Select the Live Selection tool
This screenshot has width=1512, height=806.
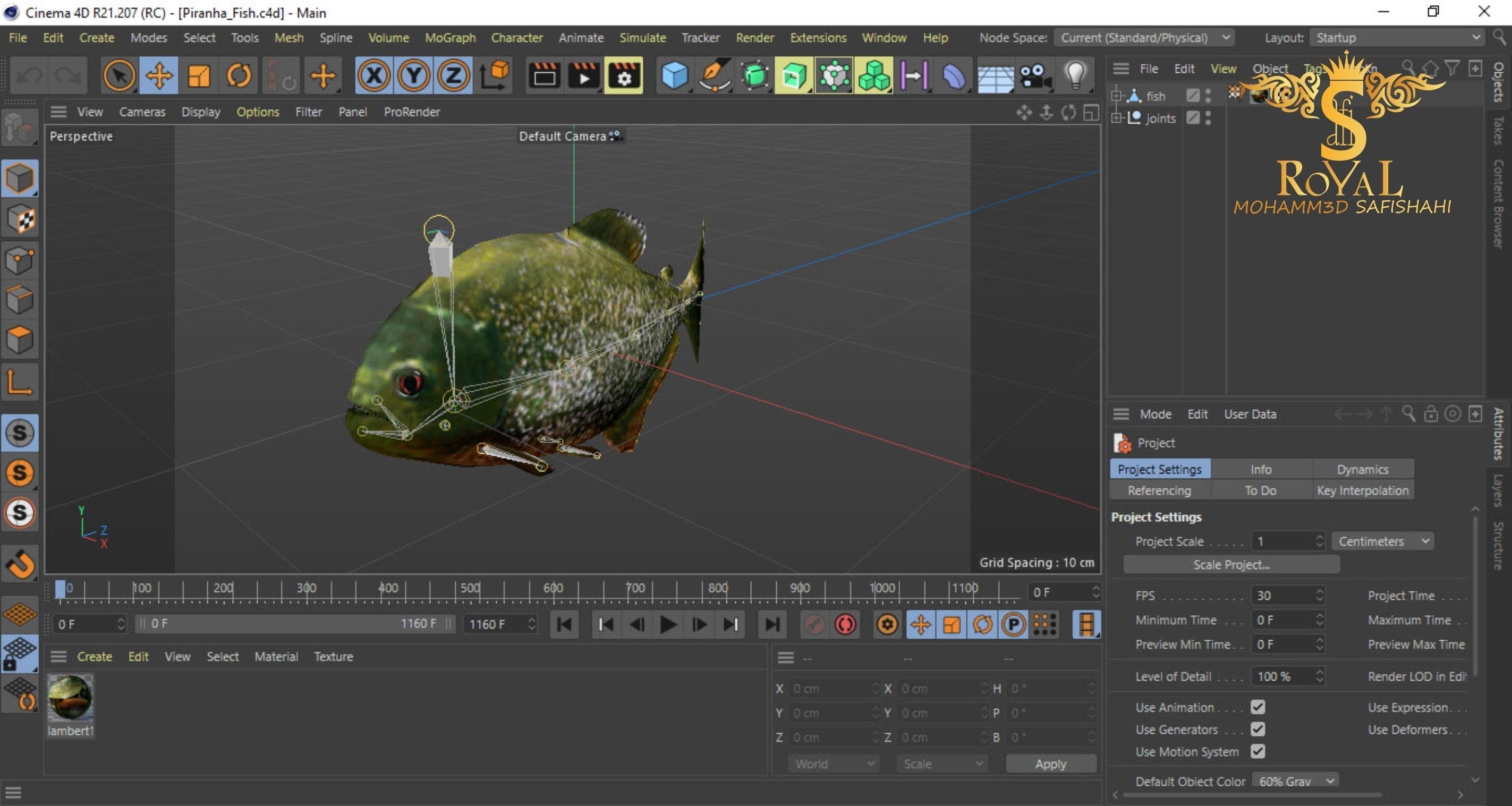coord(119,76)
